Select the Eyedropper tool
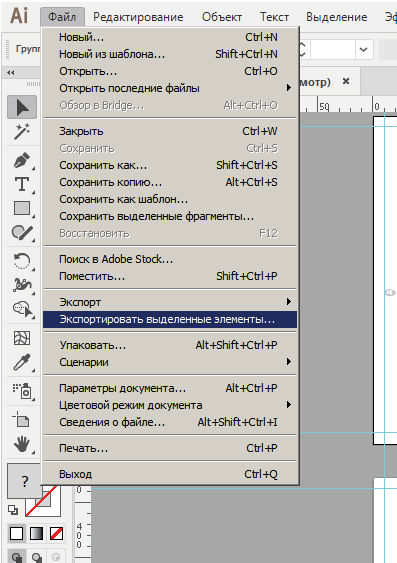 [22, 363]
